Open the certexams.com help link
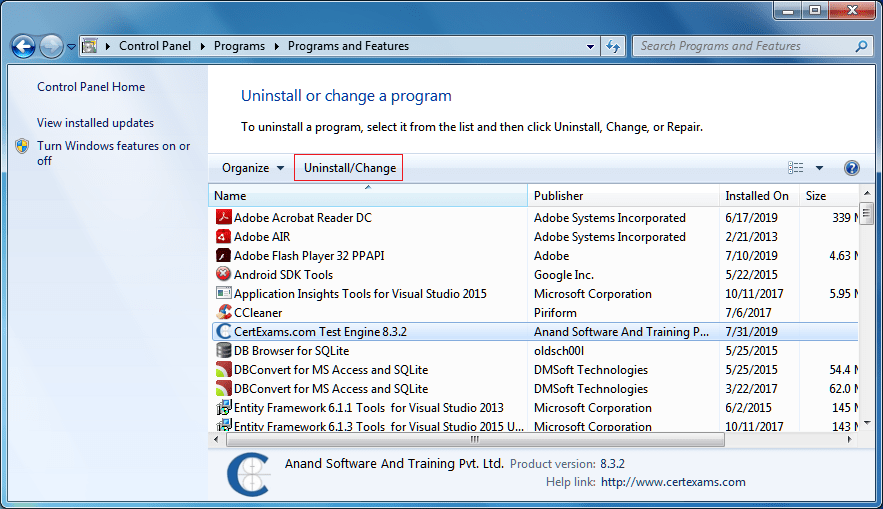 pos(673,482)
